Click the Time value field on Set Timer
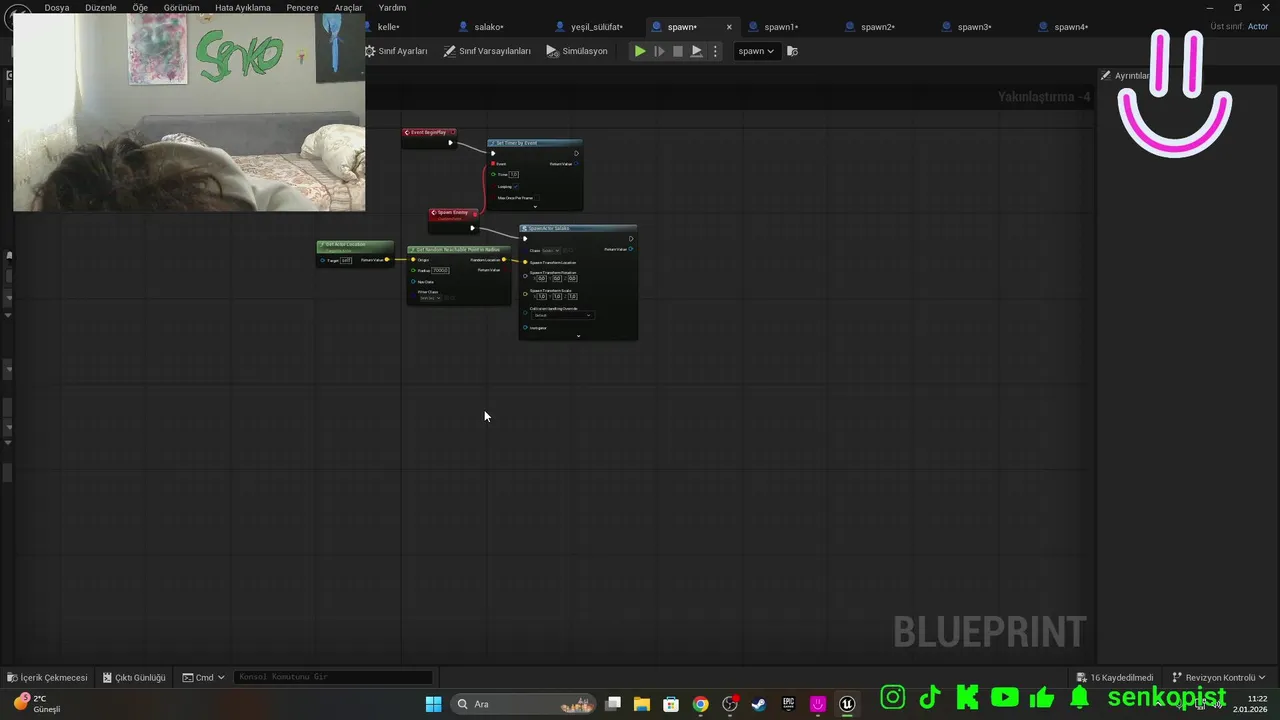 (513, 174)
